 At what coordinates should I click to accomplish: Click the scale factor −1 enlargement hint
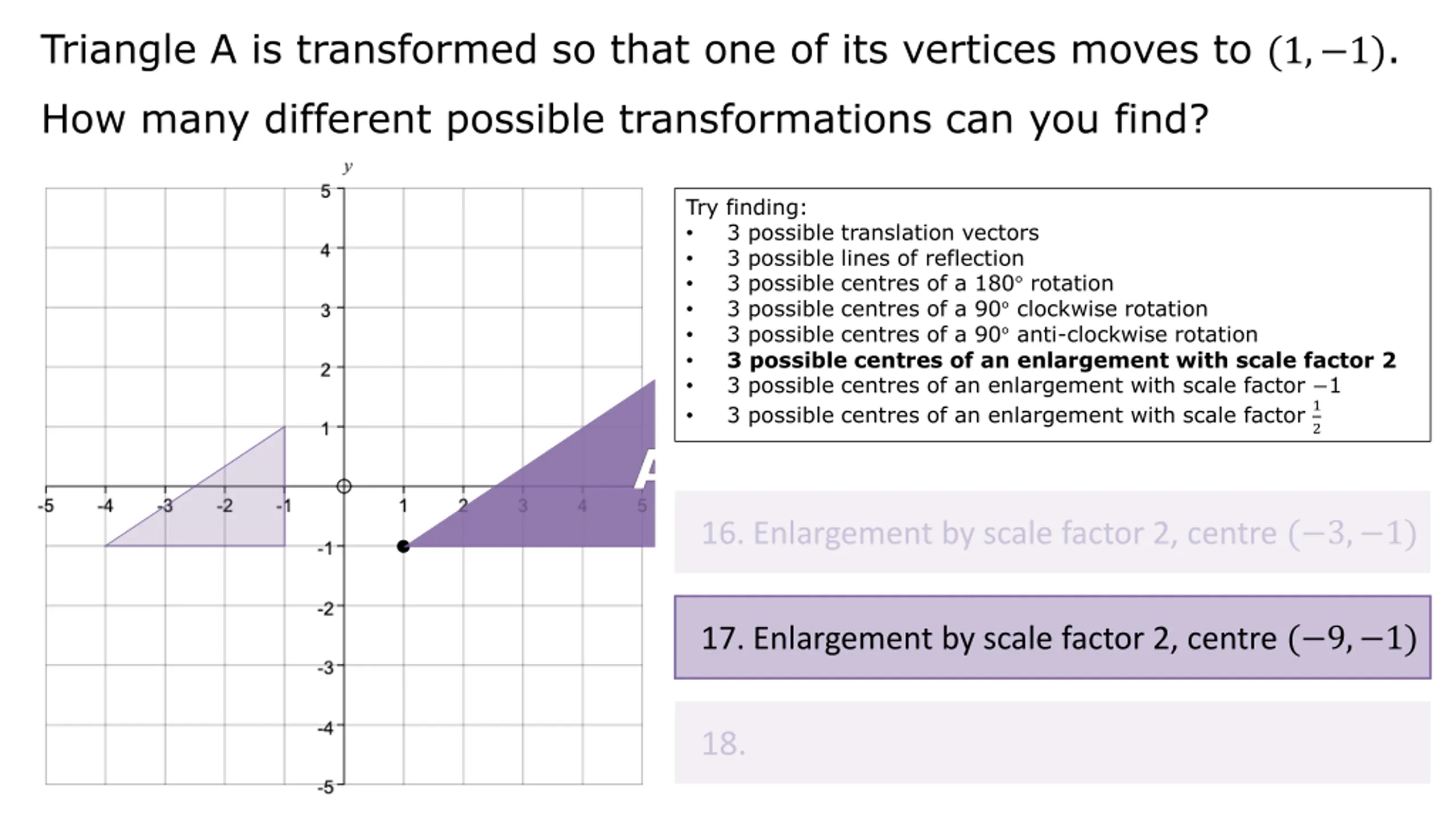[x=1033, y=386]
